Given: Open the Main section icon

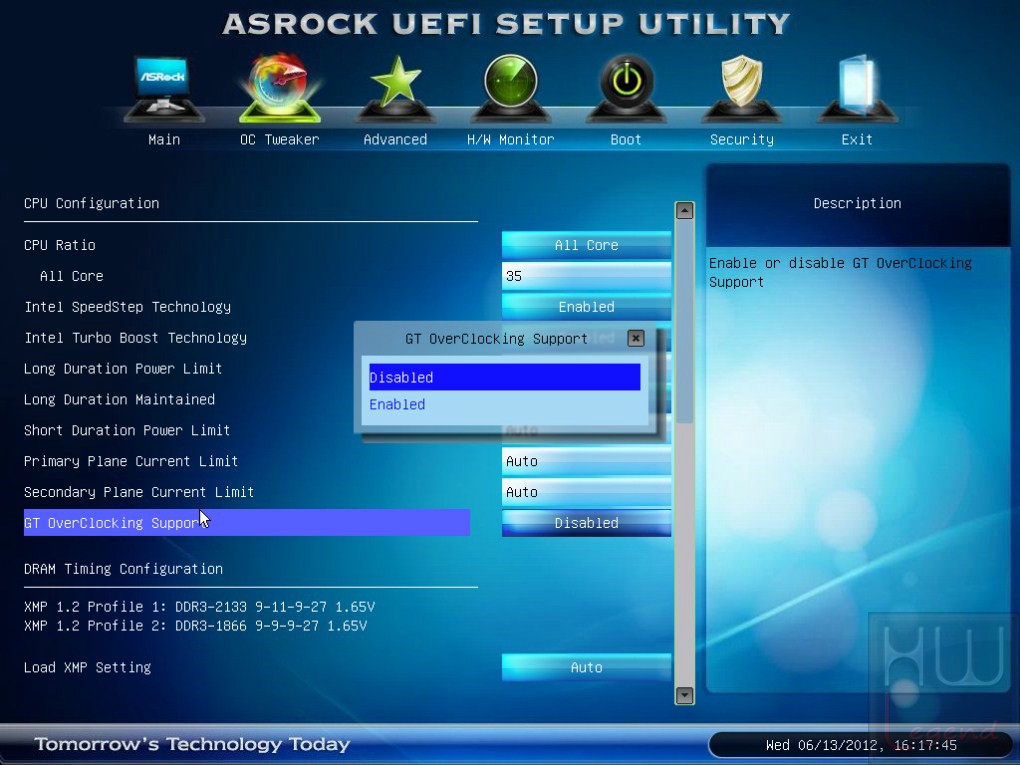Looking at the screenshot, I should [x=164, y=88].
